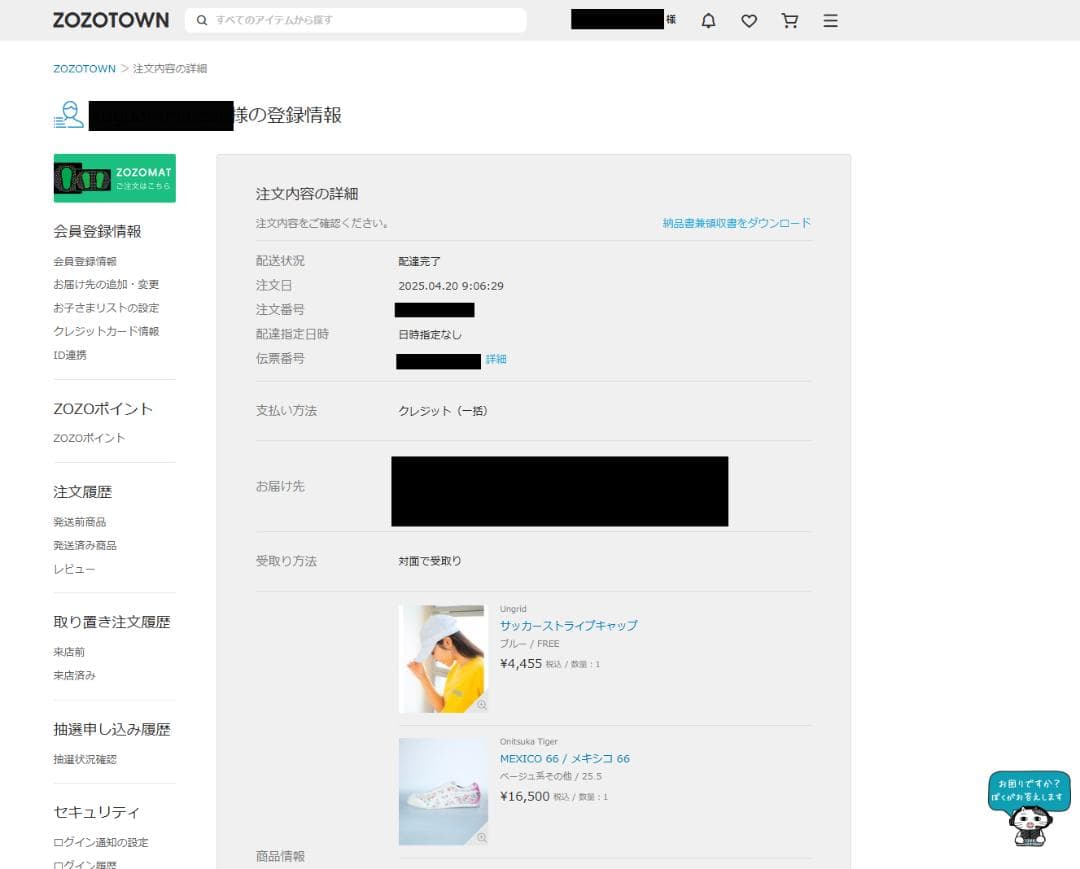Open the MEXICO 66 / メキシコ 66 link

point(564,758)
